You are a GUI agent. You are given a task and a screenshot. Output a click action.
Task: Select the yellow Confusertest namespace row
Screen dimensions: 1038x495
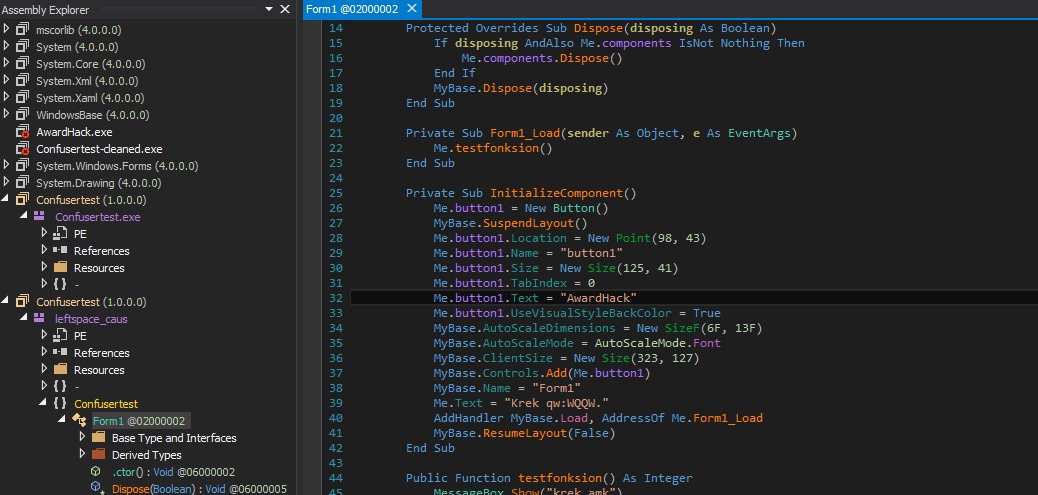tap(106, 404)
